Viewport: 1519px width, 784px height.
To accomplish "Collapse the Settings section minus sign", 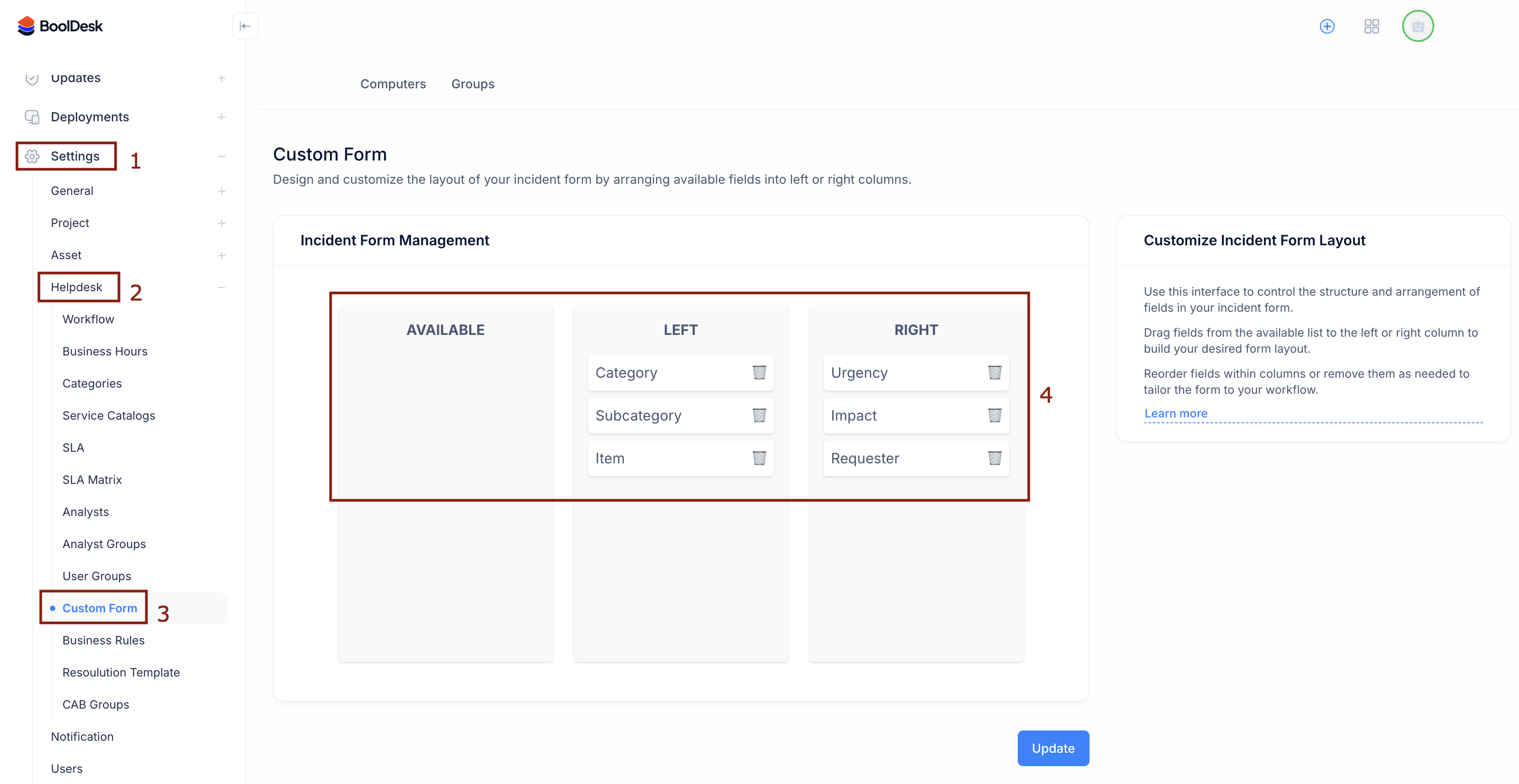I will click(221, 156).
